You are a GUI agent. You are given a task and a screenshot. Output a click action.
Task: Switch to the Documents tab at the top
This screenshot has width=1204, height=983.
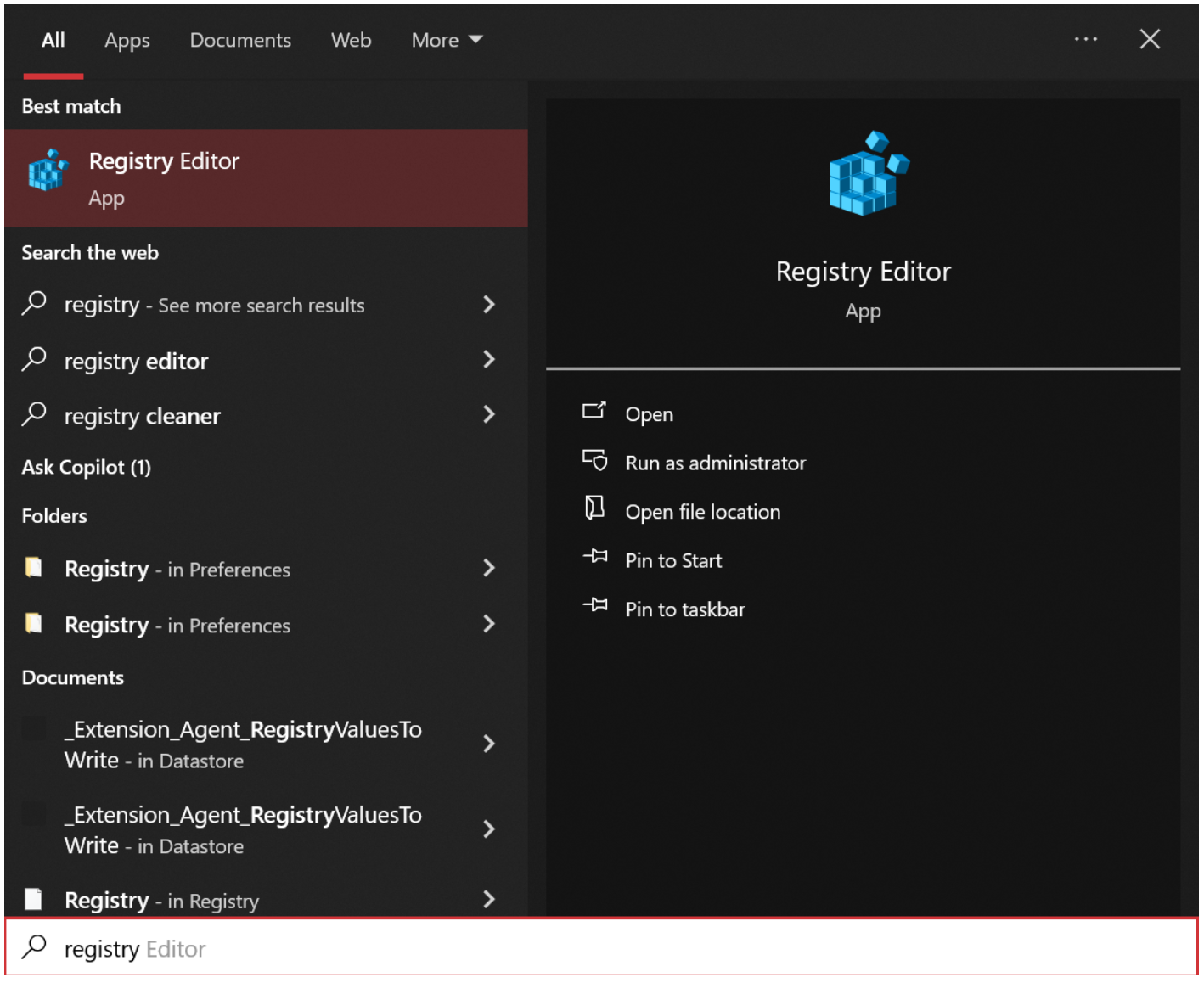click(x=240, y=40)
